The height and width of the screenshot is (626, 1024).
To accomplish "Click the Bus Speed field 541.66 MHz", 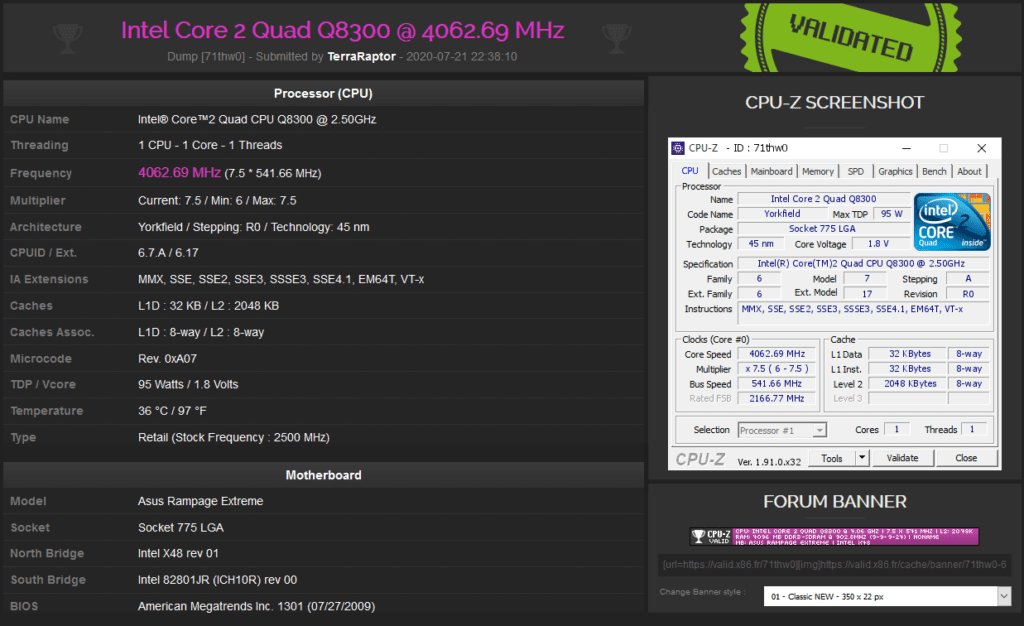I will point(776,384).
